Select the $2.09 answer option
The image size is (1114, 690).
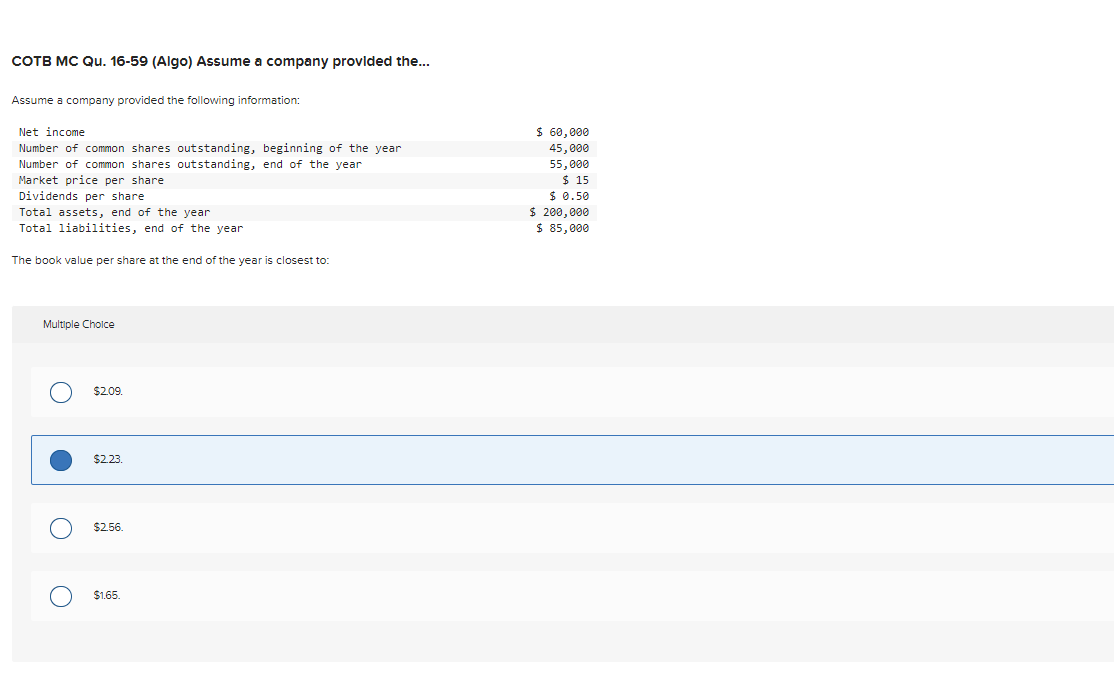pos(60,392)
